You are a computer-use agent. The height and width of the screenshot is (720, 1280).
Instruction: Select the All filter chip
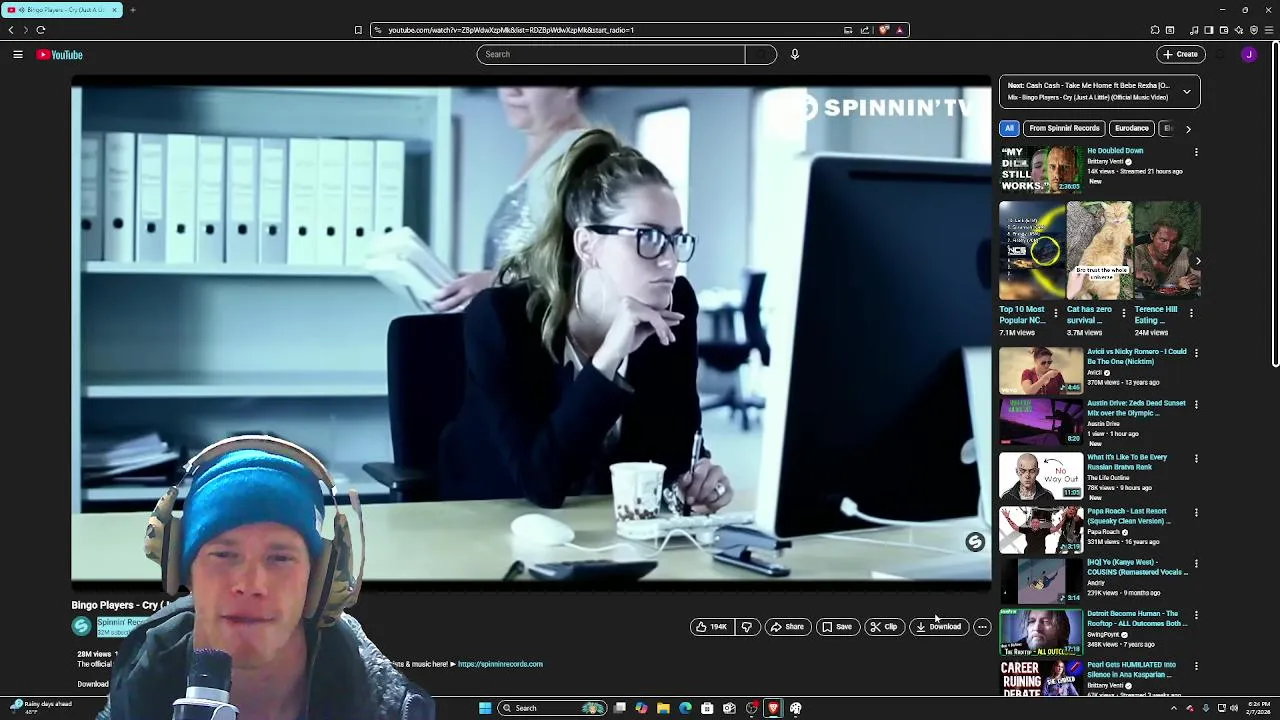point(1009,128)
